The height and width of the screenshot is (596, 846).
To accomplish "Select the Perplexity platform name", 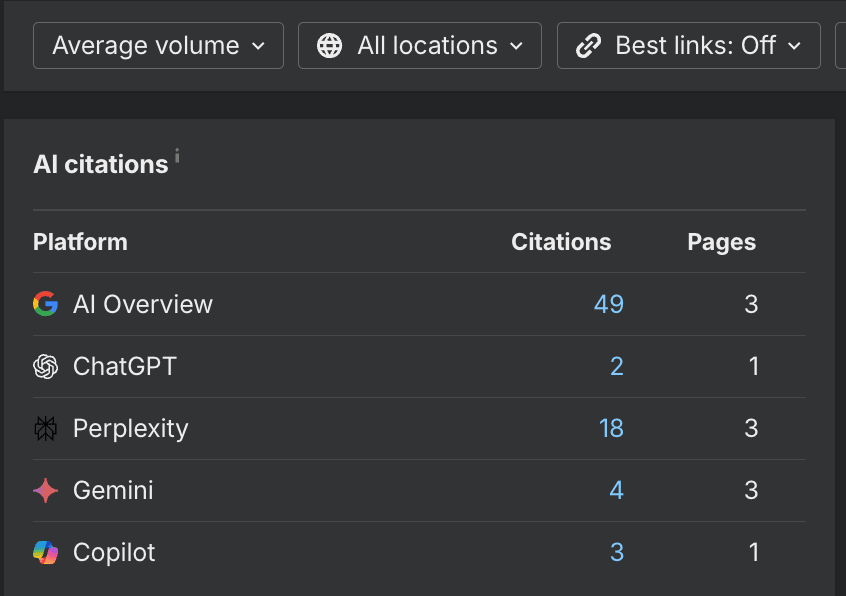I will click(131, 429).
